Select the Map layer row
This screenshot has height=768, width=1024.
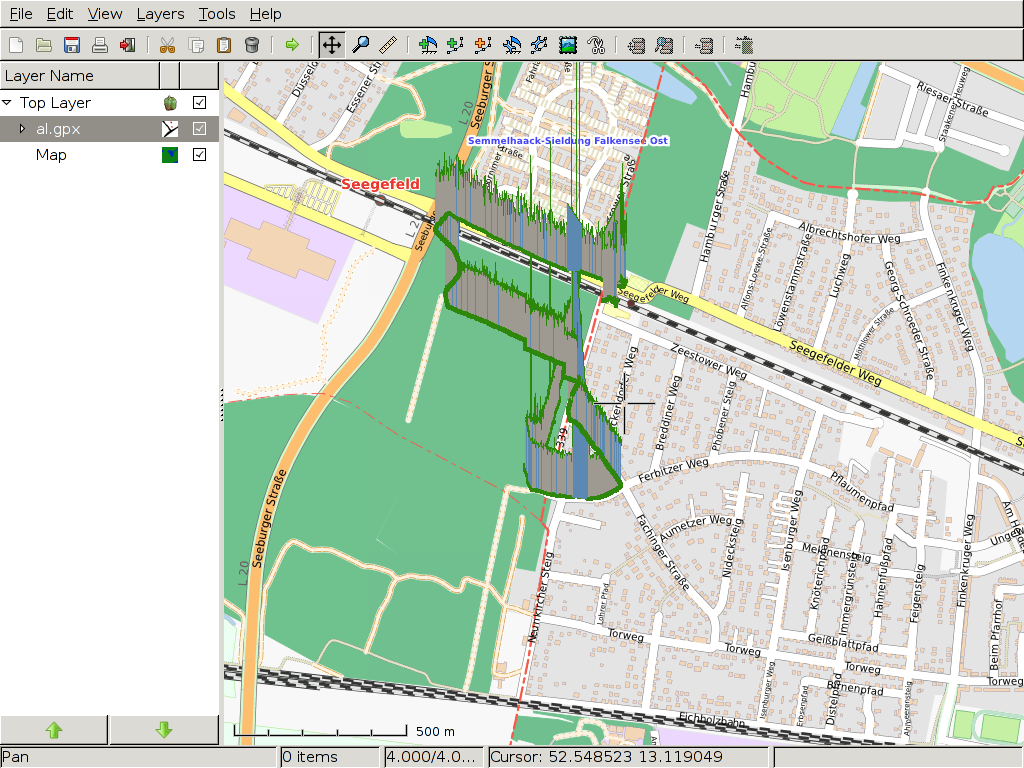52,155
